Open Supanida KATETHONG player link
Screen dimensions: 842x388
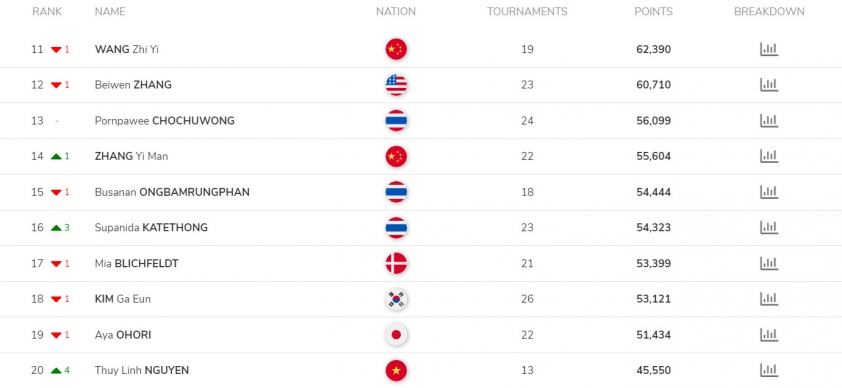(x=151, y=228)
